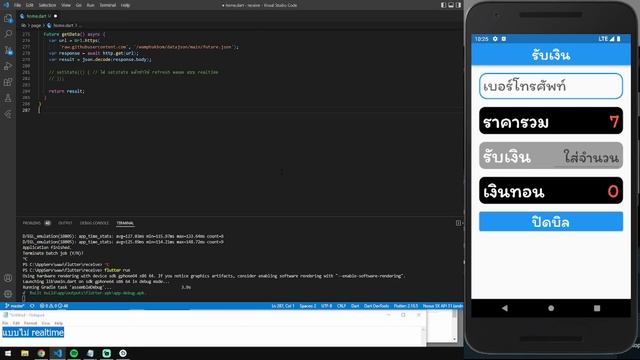Image resolution: width=640 pixels, height=360 pixels.
Task: Open the Selection menu in VS Code
Action: tap(47, 5)
